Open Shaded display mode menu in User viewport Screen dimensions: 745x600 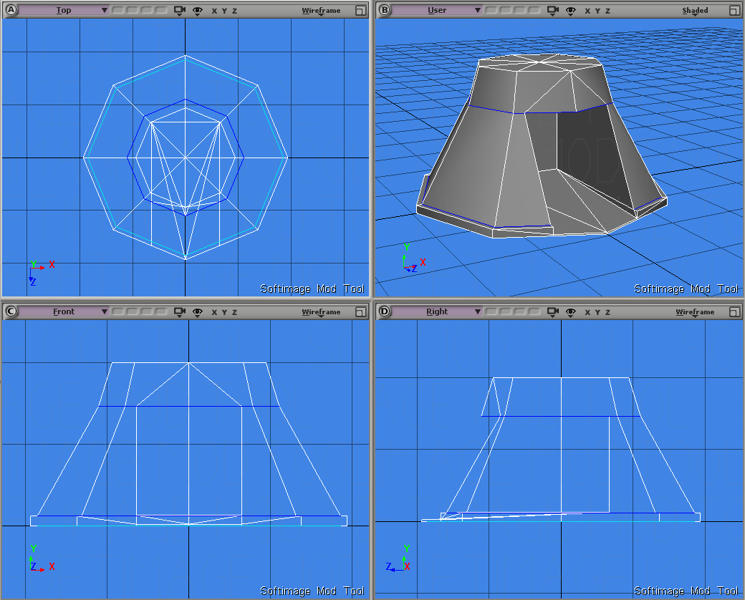(695, 10)
